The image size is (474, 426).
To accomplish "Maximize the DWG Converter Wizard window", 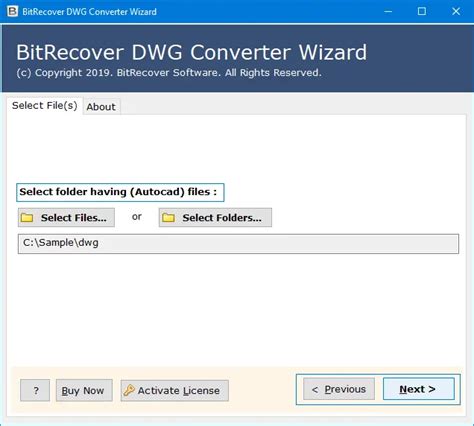I will (422, 11).
